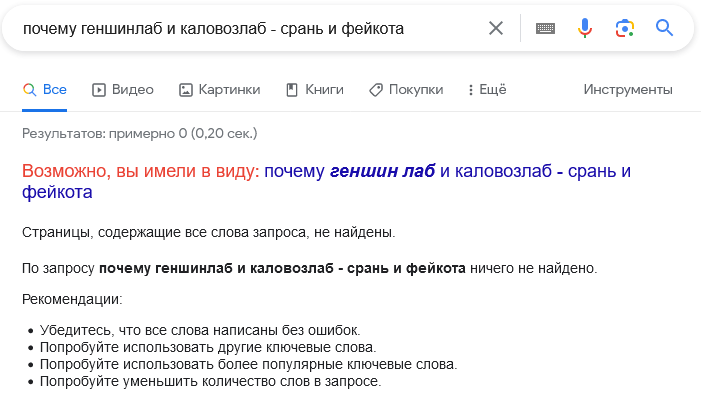Click the price tag icon beside Покупки
This screenshot has height=418, width=701.
click(x=376, y=90)
